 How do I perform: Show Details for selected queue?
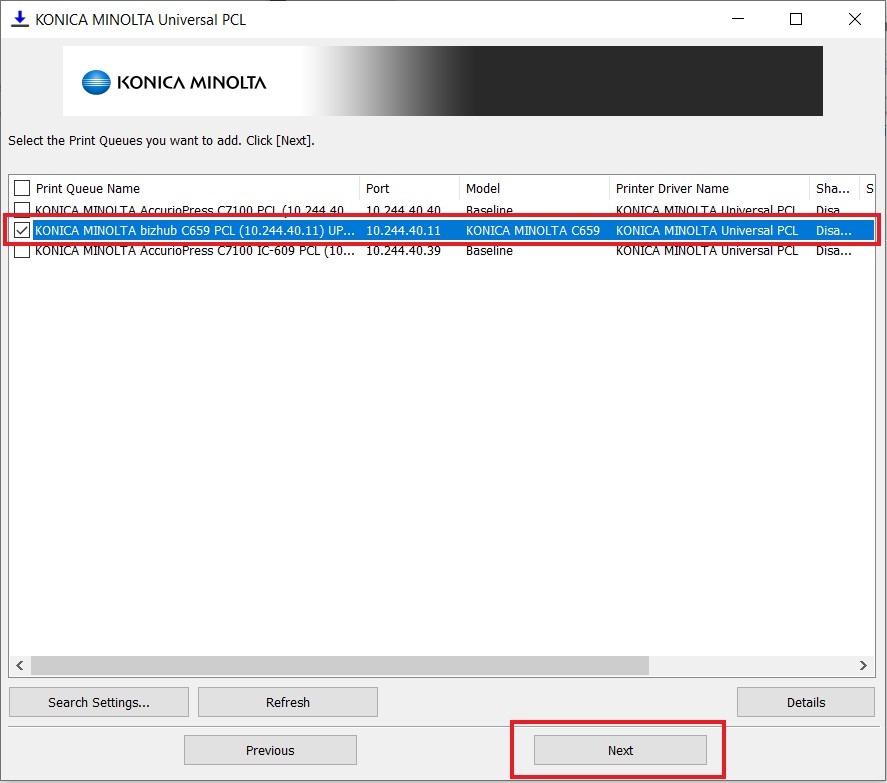pyautogui.click(x=805, y=702)
